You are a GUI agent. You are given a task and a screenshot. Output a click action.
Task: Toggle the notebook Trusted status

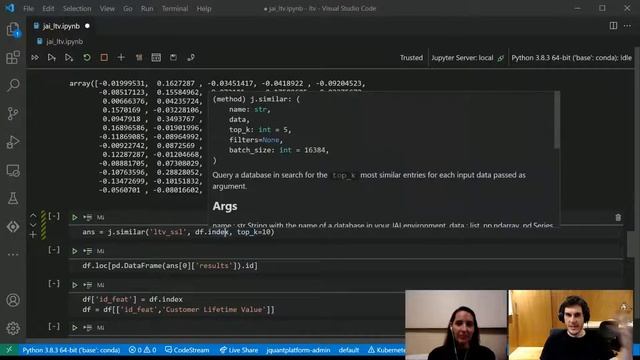click(x=411, y=58)
